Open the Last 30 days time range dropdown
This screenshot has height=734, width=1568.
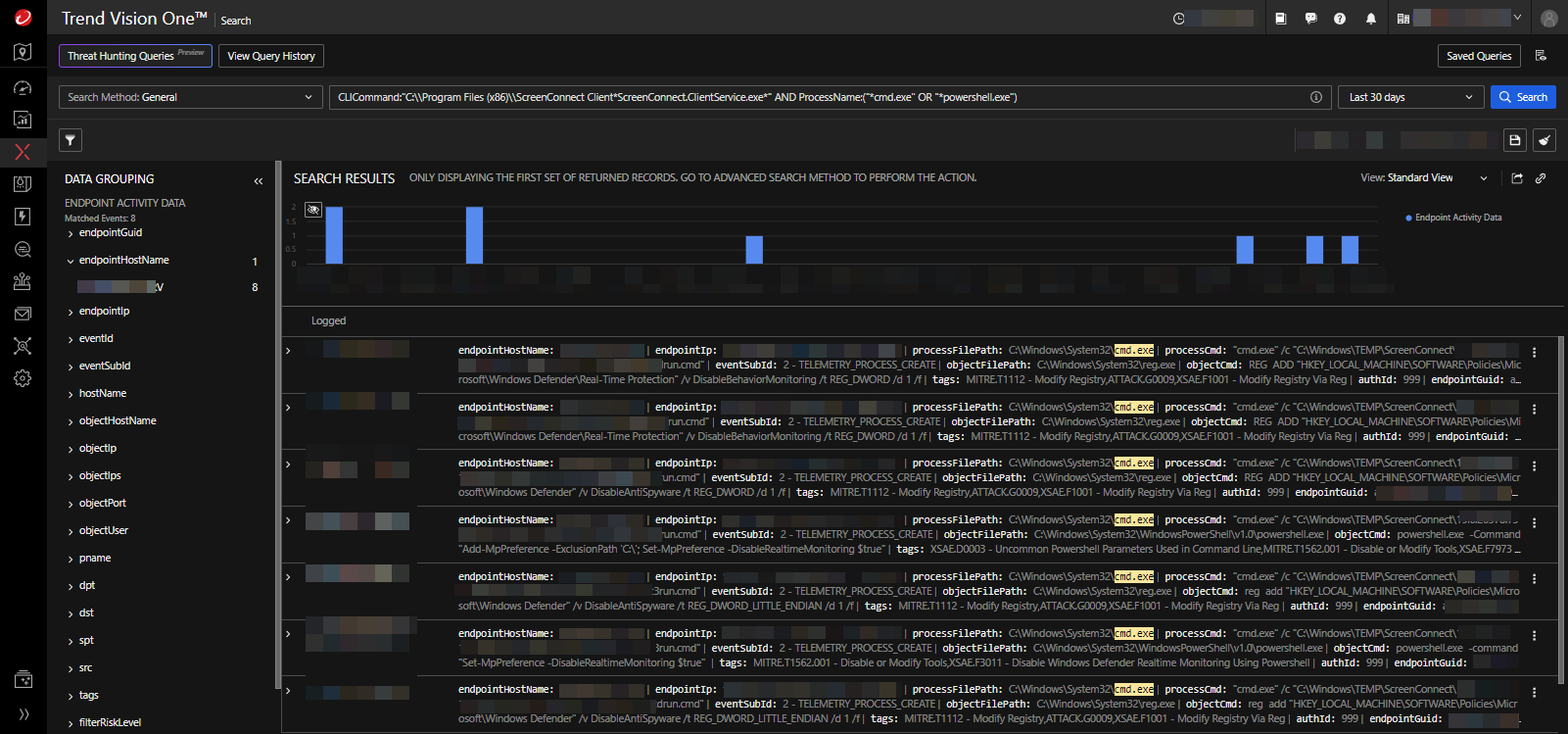tap(1409, 97)
